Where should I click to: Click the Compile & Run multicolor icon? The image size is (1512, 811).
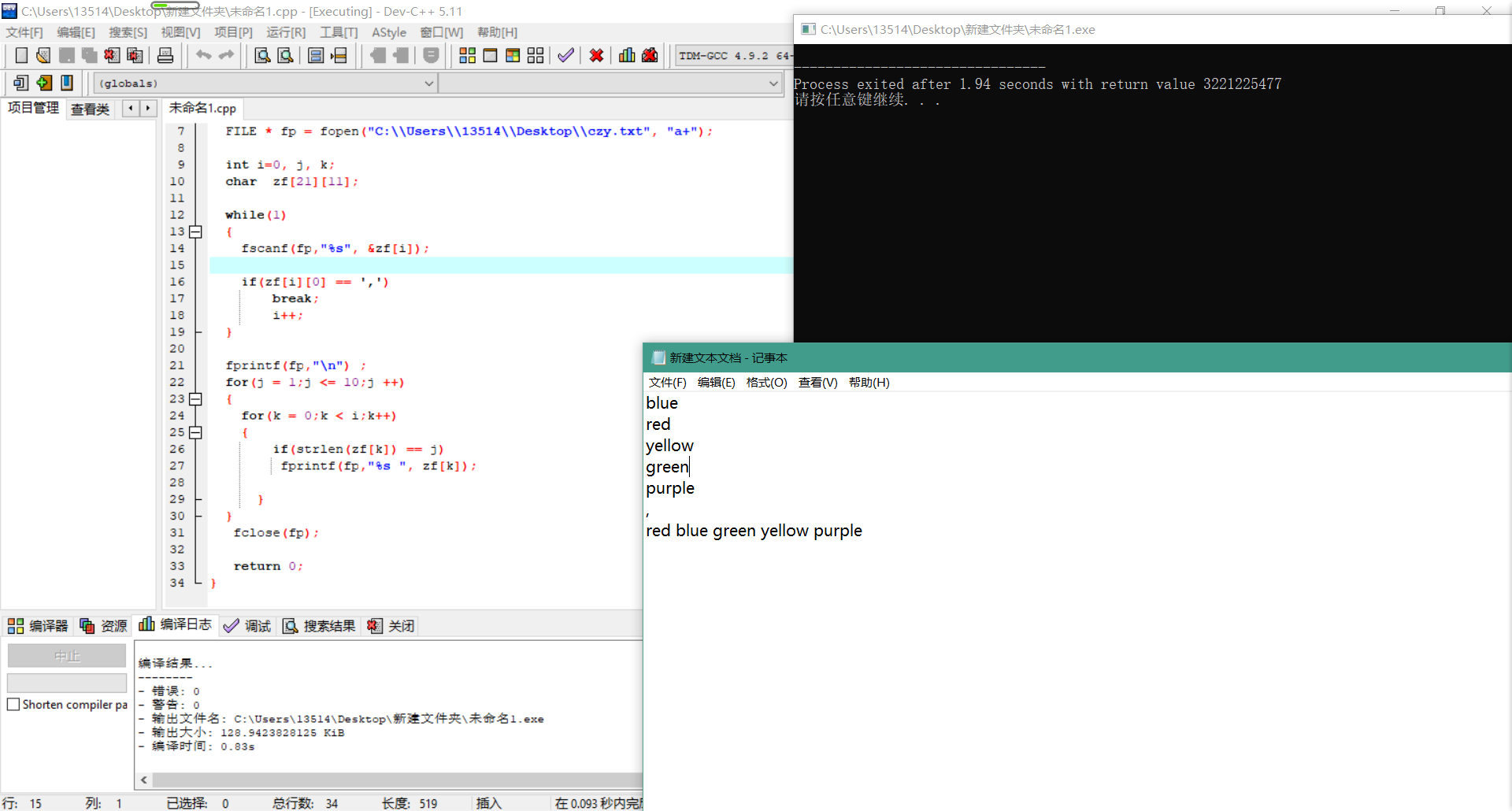point(513,55)
